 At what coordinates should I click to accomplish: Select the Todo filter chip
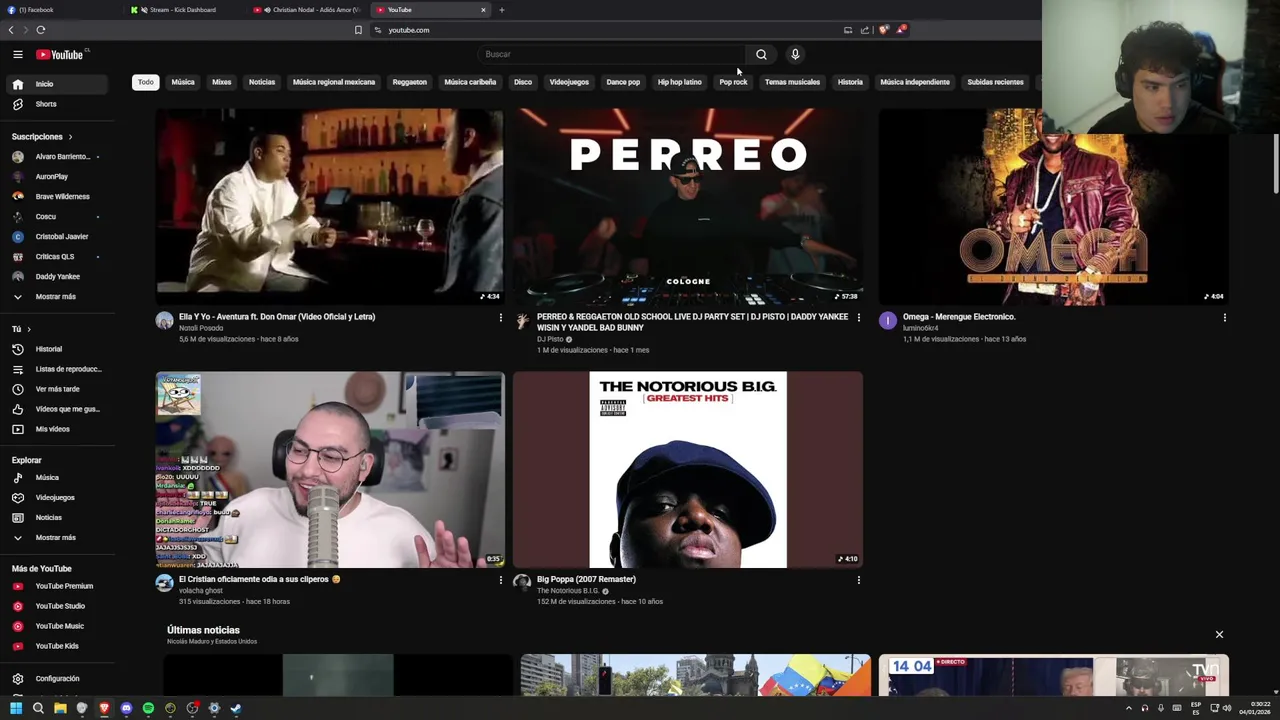tap(146, 82)
